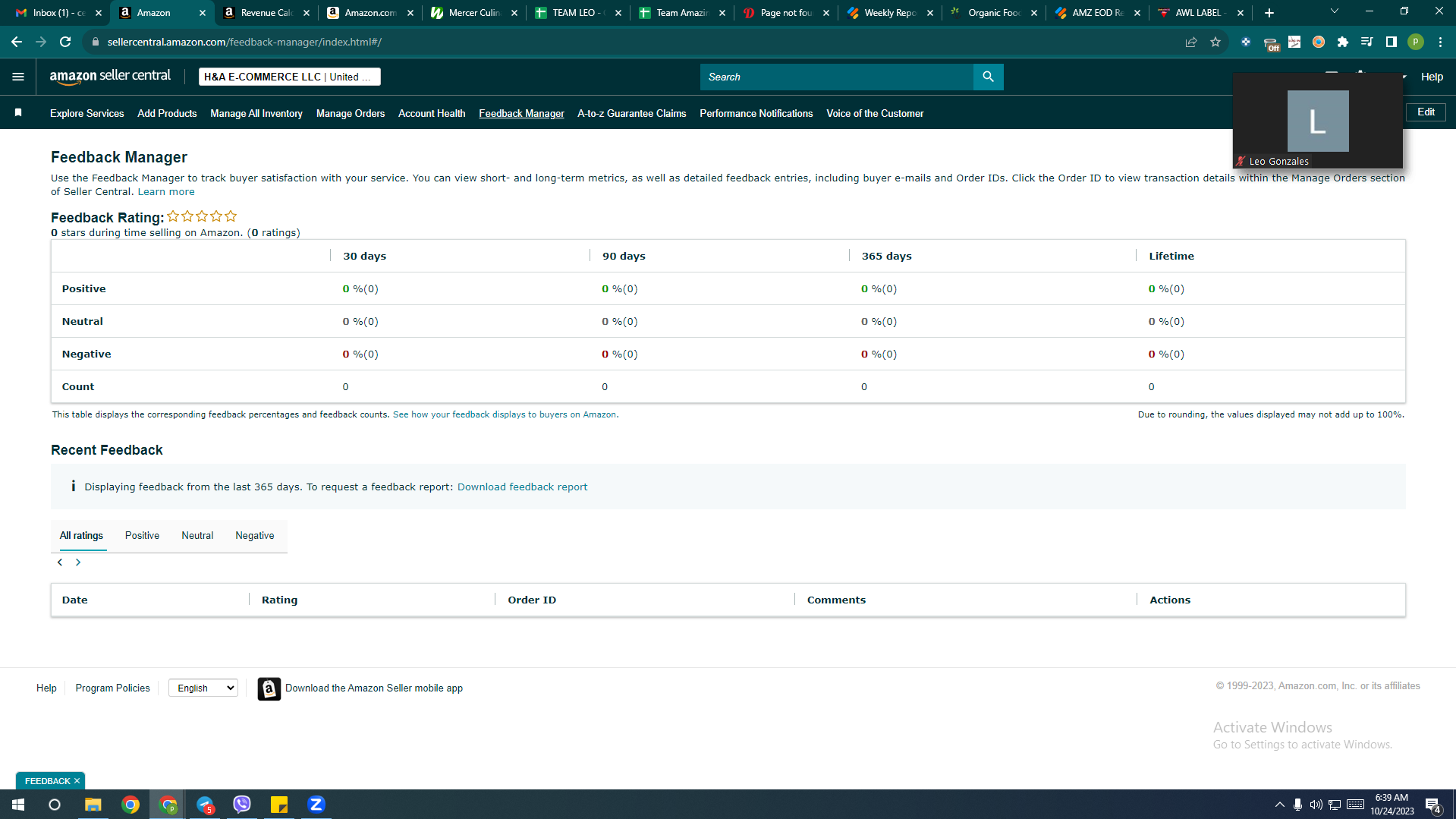
Task: Open Voice of the Customer
Action: [x=875, y=114]
